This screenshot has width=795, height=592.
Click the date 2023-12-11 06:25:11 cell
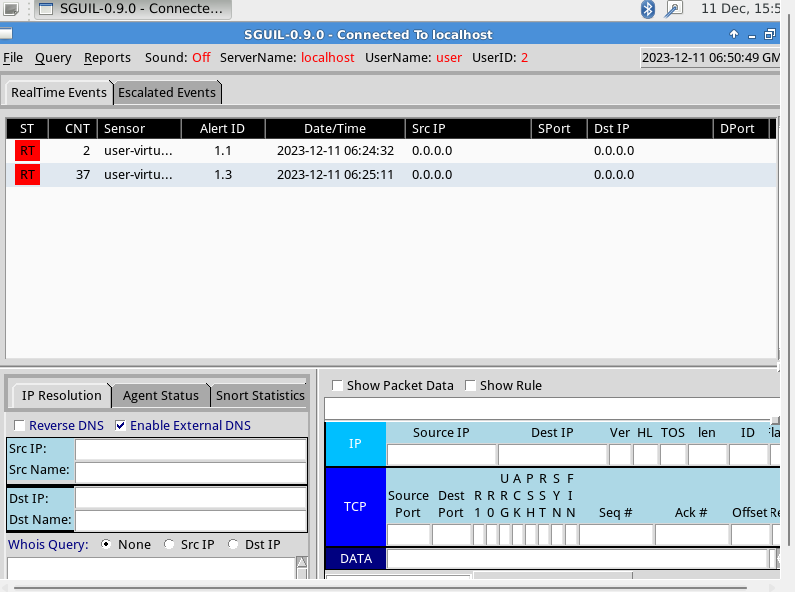tap(335, 175)
